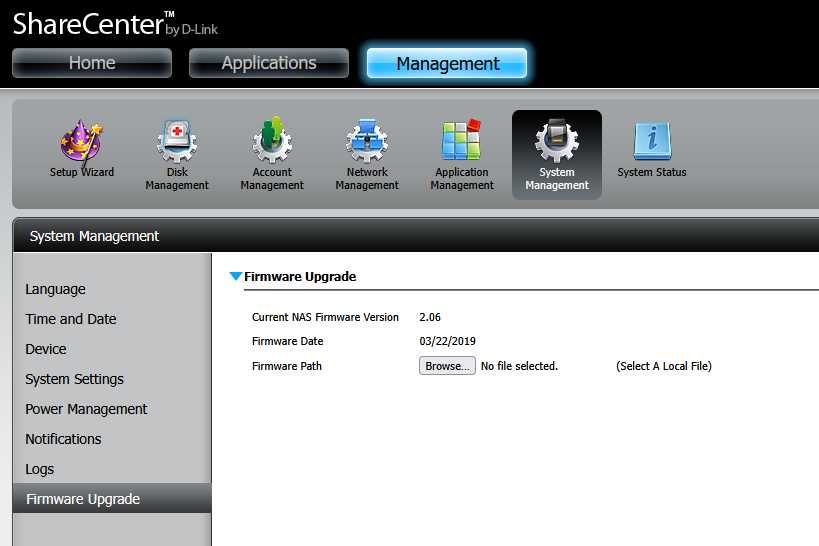This screenshot has height=546, width=819.
Task: Select Firmware Upgrade in sidebar
Action: pyautogui.click(x=112, y=498)
